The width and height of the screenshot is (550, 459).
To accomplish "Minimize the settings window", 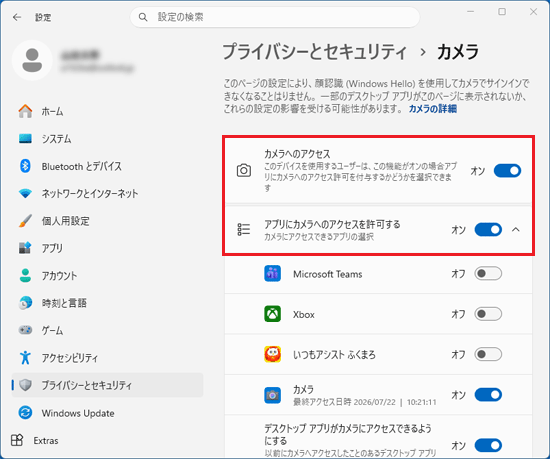I will pyautogui.click(x=470, y=12).
